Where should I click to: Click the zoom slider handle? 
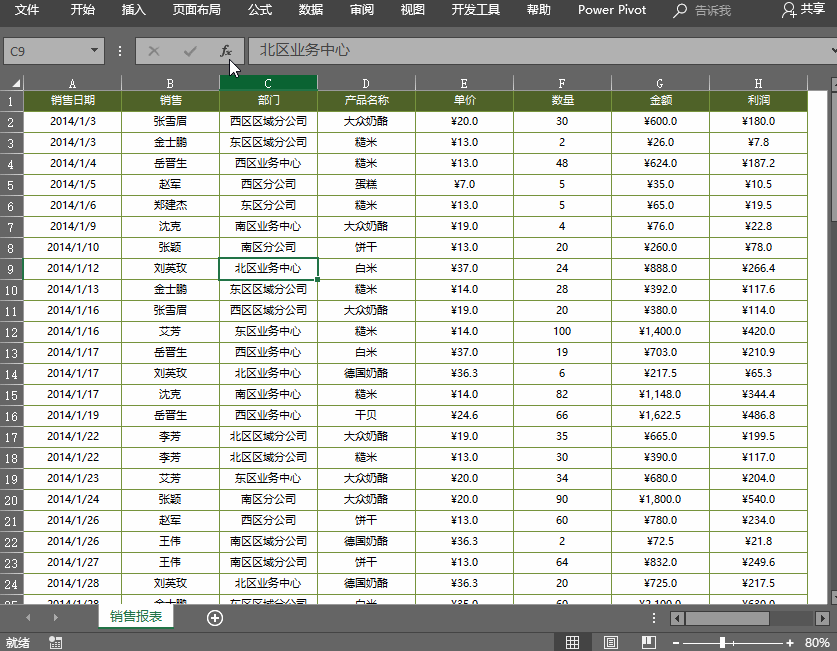722,643
